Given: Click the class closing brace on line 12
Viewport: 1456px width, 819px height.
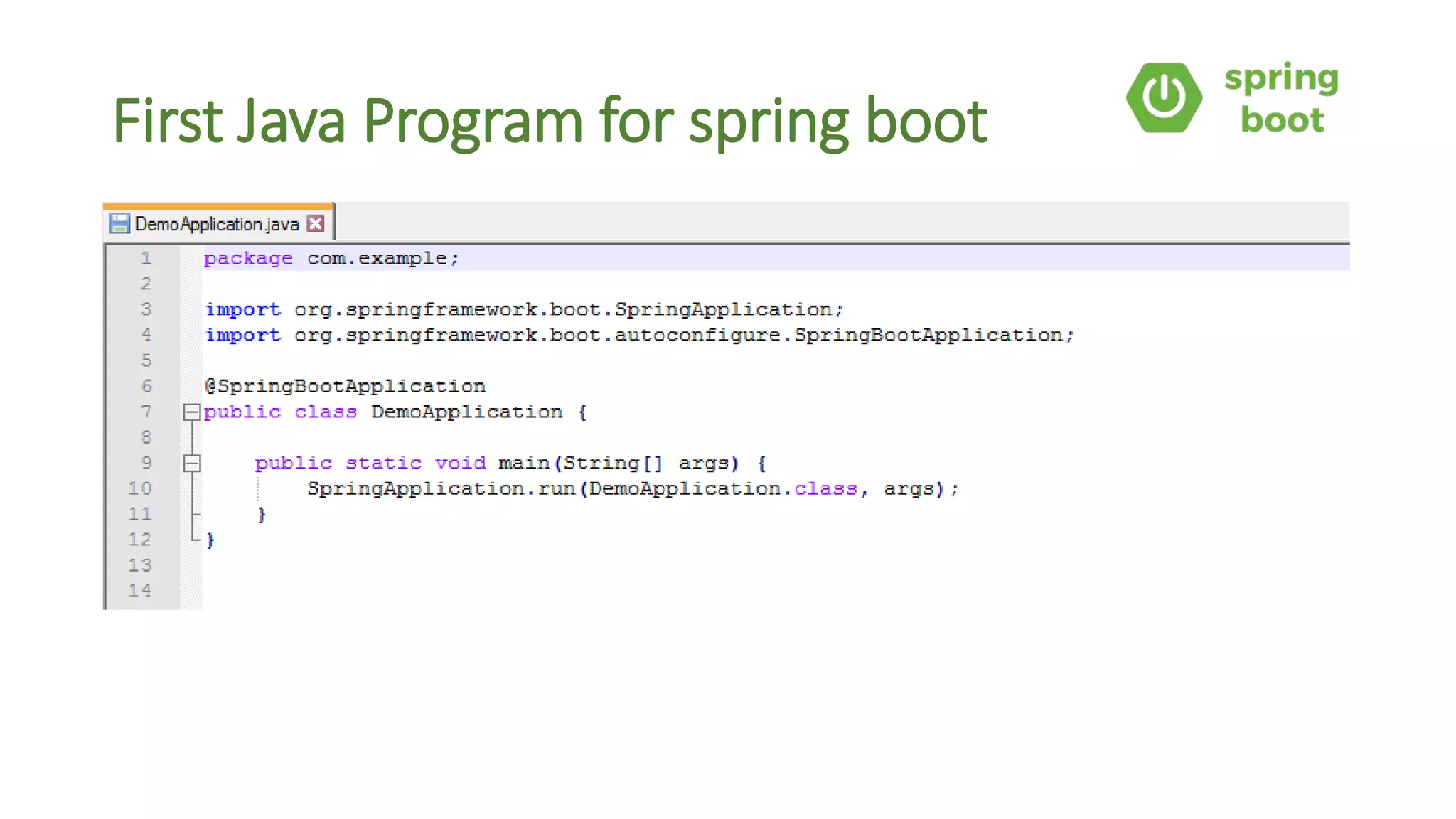Looking at the screenshot, I should coord(210,540).
